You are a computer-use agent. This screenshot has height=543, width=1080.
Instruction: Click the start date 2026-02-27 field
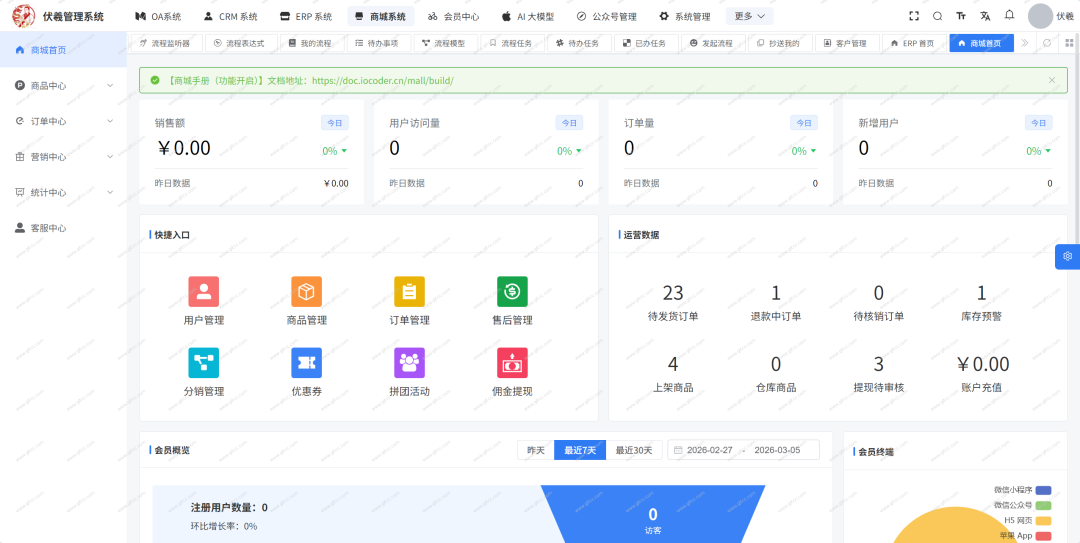click(x=709, y=450)
